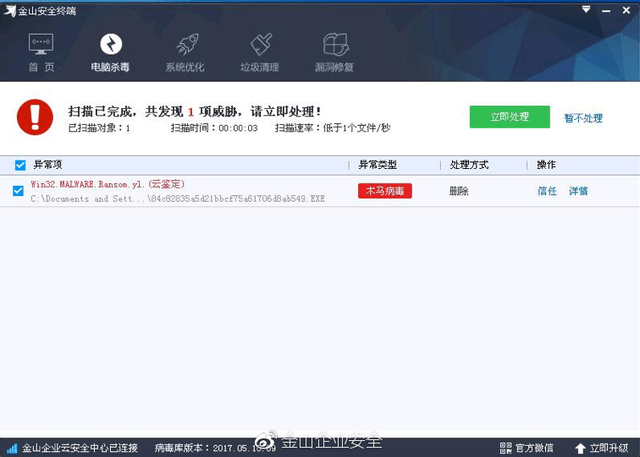Click the 操作 column header
Viewport: 640px width, 457px height.
point(546,165)
